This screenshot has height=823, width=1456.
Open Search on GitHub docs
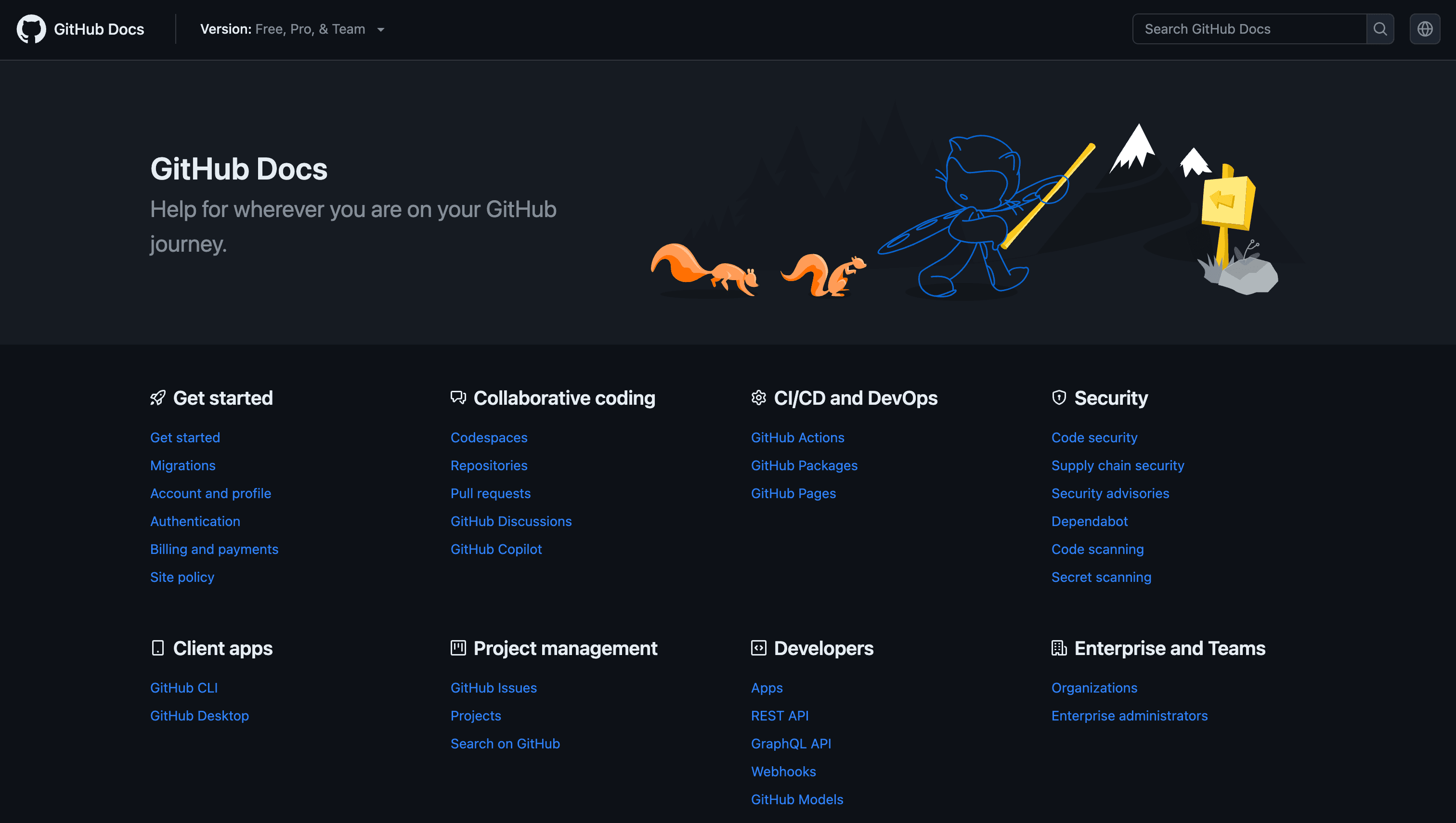tap(505, 743)
